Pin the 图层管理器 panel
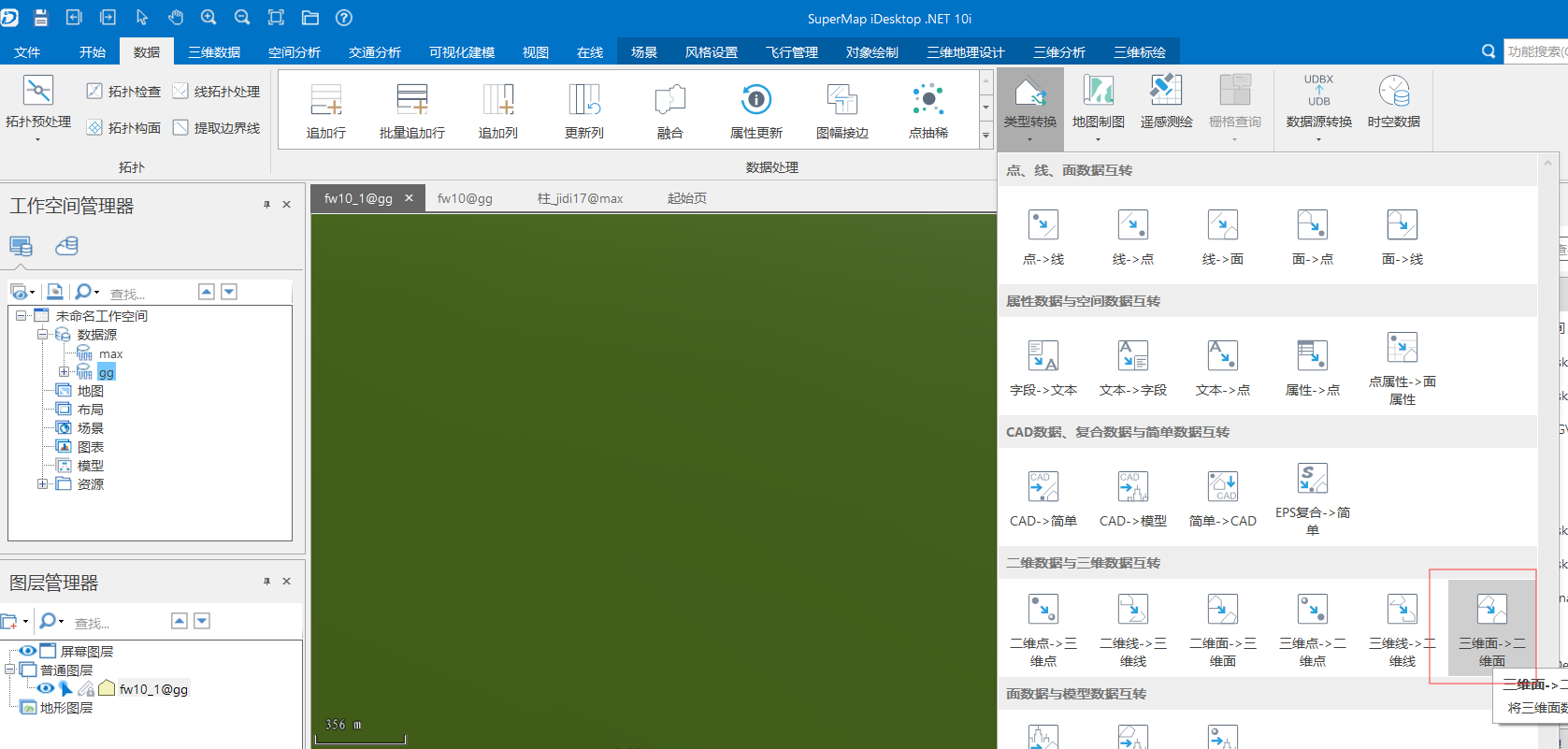The image size is (1568, 749). click(266, 581)
